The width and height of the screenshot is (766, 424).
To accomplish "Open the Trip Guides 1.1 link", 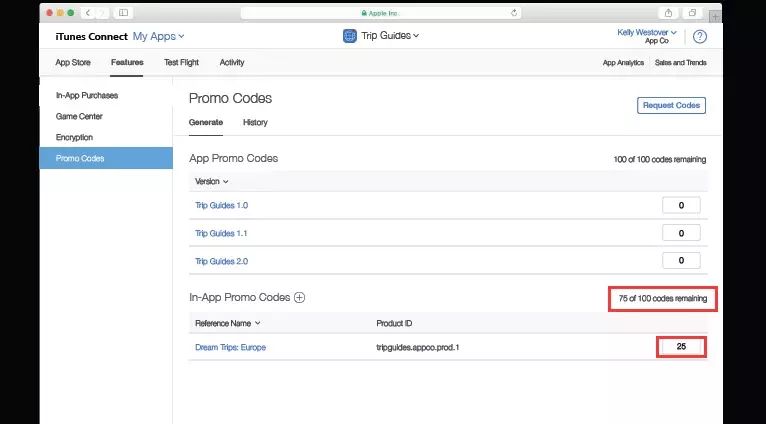I will click(x=221, y=233).
